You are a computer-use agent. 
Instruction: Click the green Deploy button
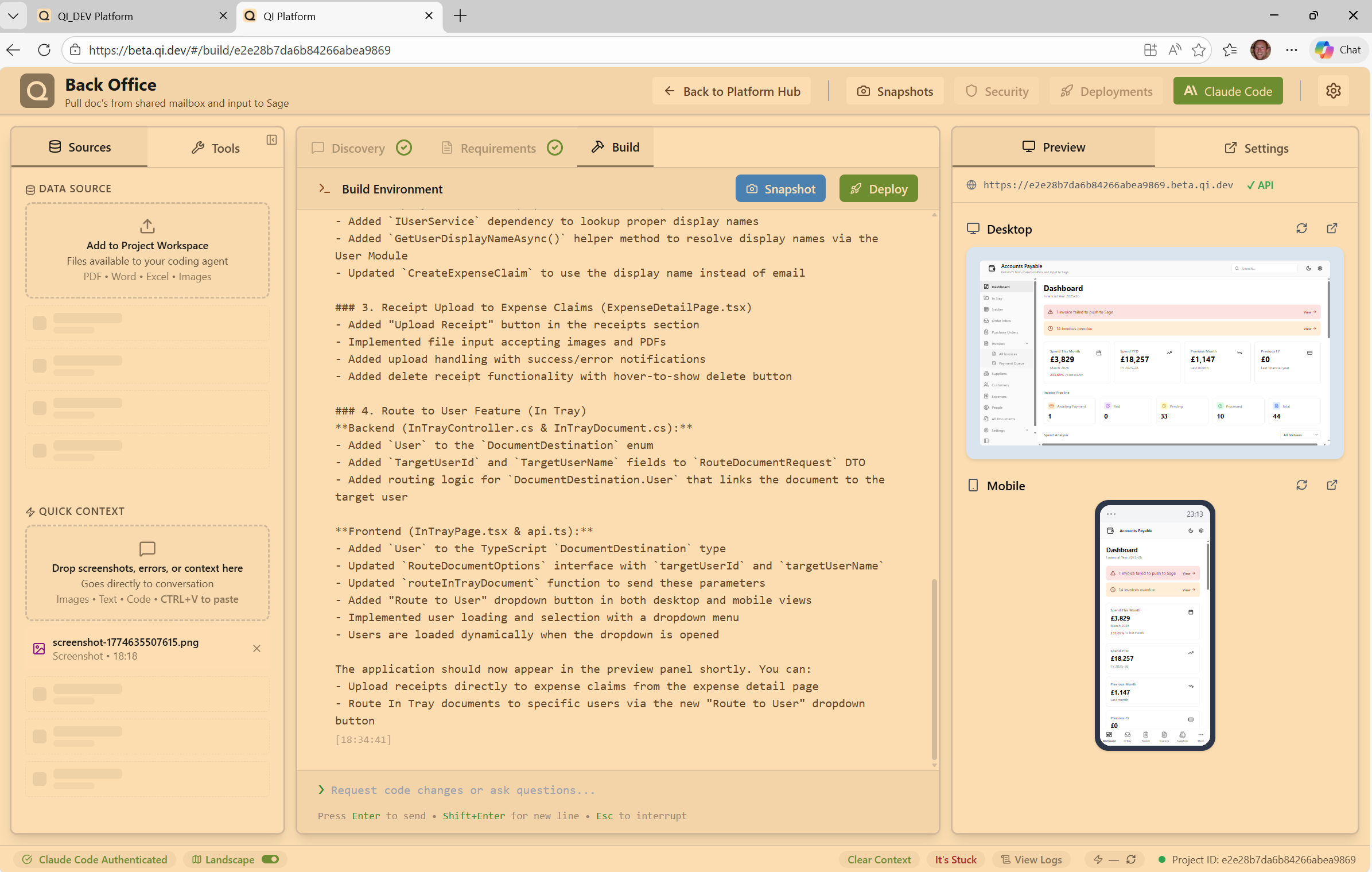coord(879,188)
